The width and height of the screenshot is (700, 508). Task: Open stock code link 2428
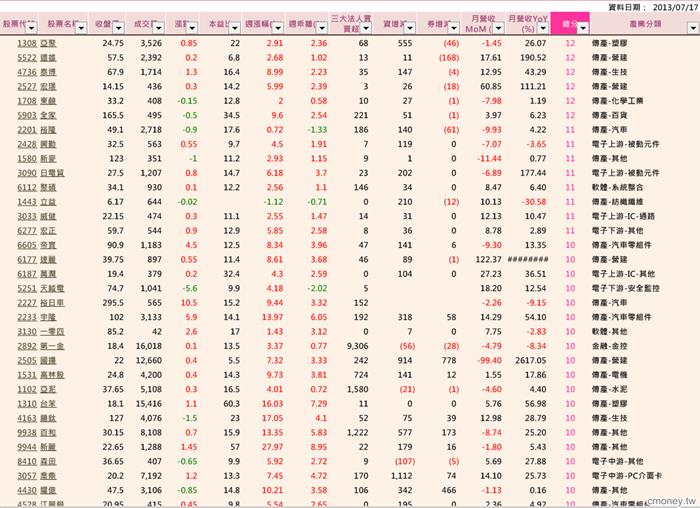pos(27,144)
